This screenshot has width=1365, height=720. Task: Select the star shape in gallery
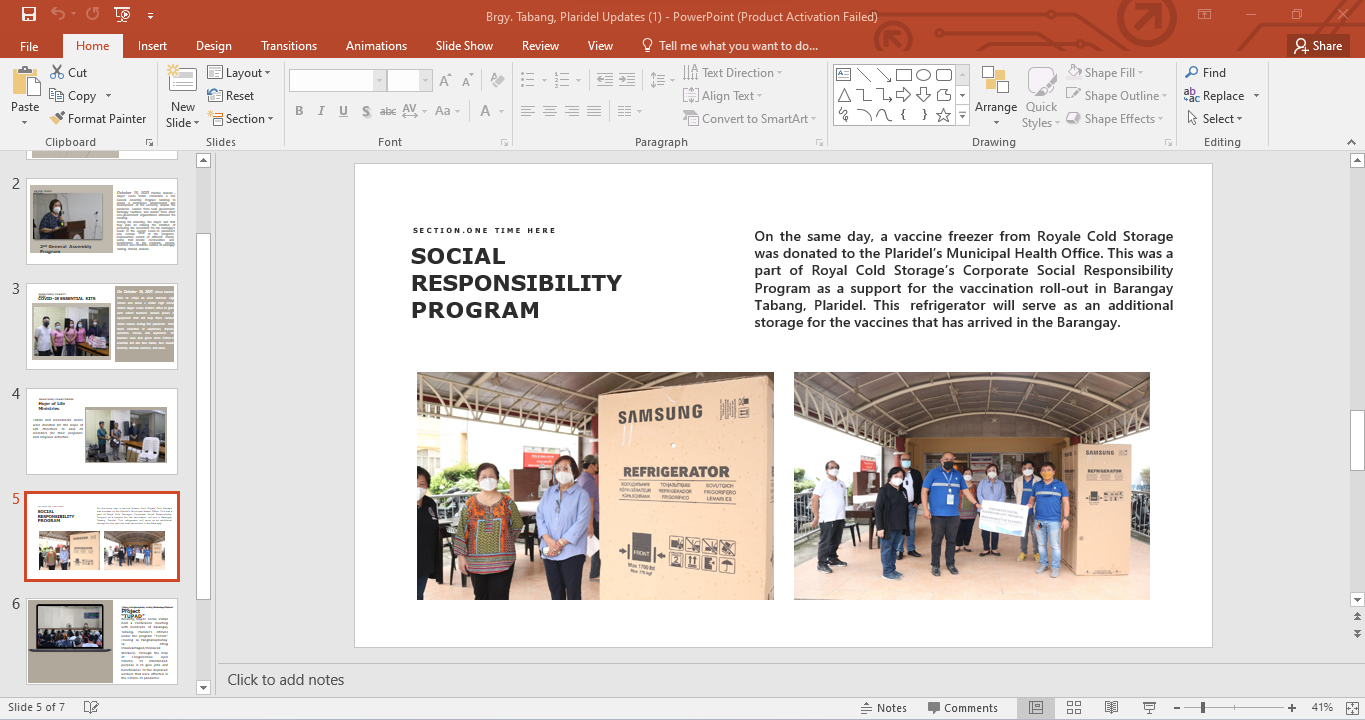click(943, 115)
